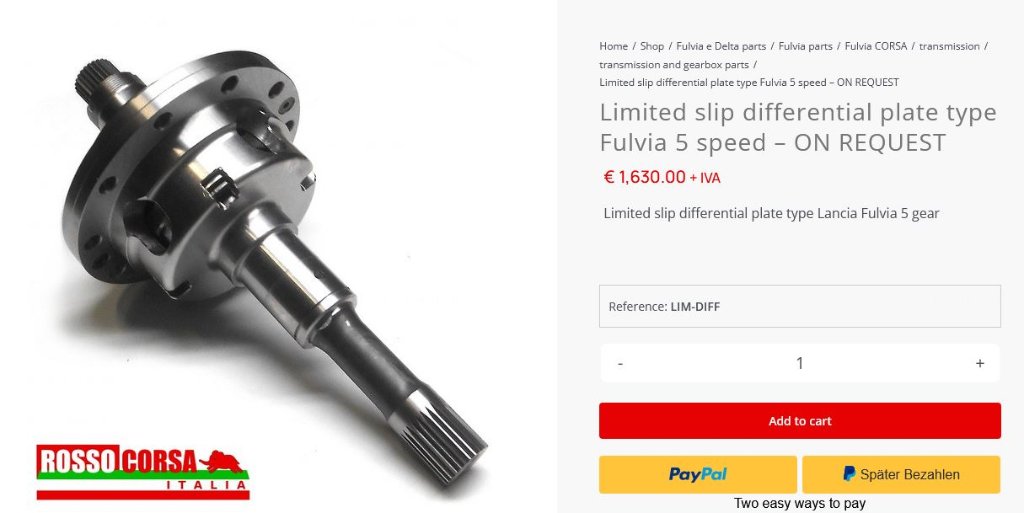Go to the Home breadcrumb

coord(613,46)
